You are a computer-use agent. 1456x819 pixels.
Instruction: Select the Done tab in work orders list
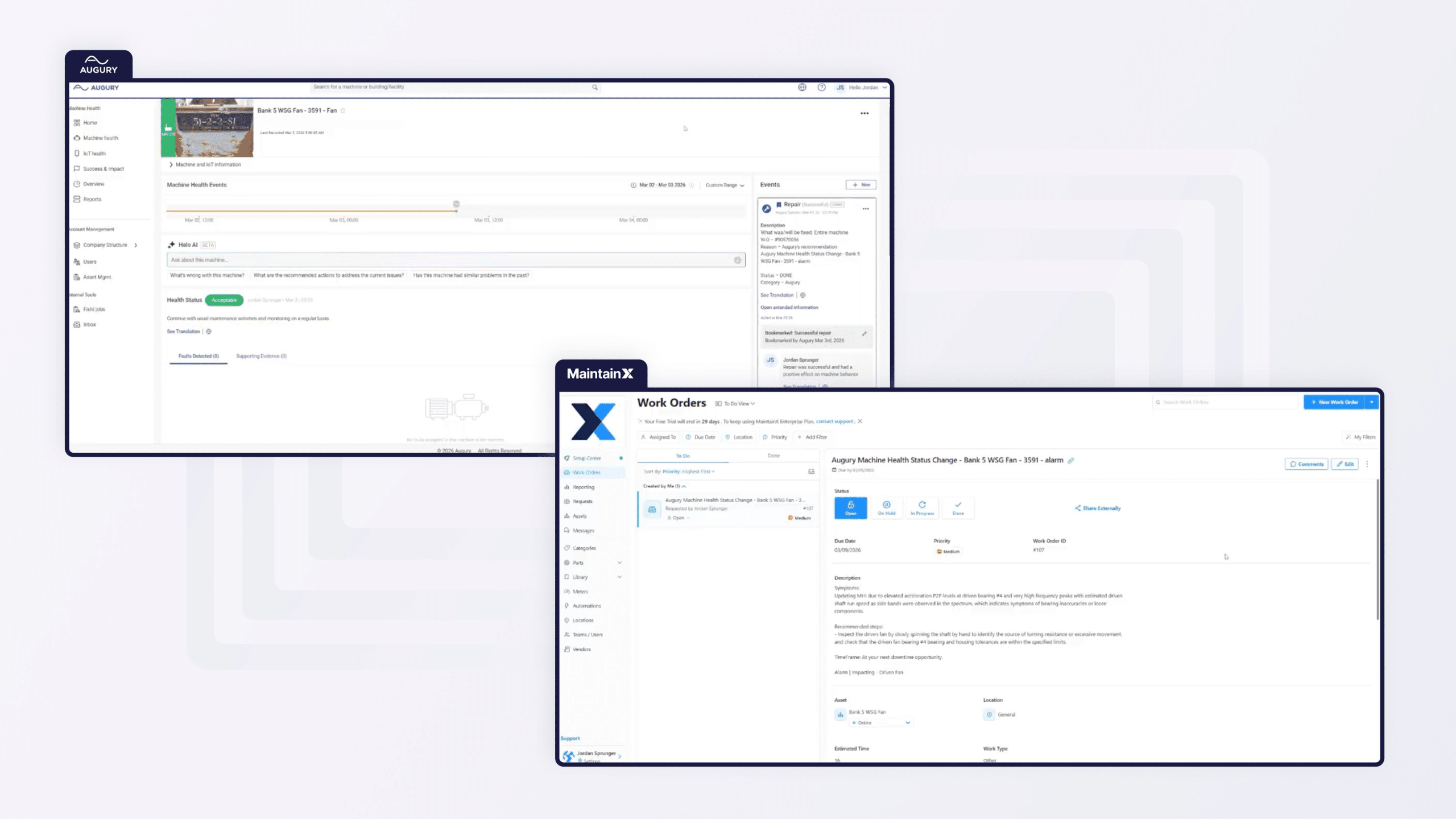click(x=773, y=456)
